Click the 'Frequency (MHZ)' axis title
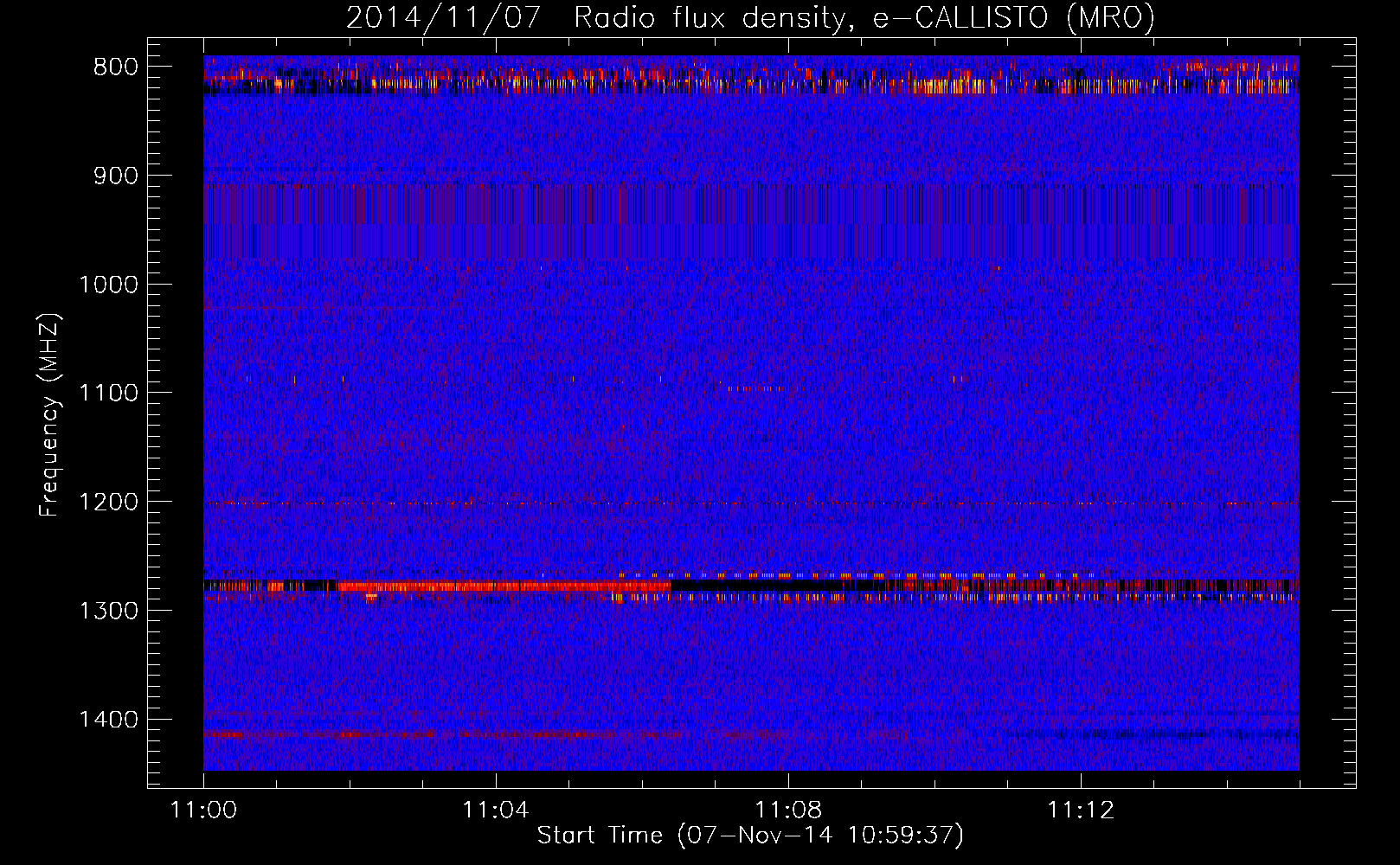Viewport: 1400px width, 865px height. (x=48, y=415)
